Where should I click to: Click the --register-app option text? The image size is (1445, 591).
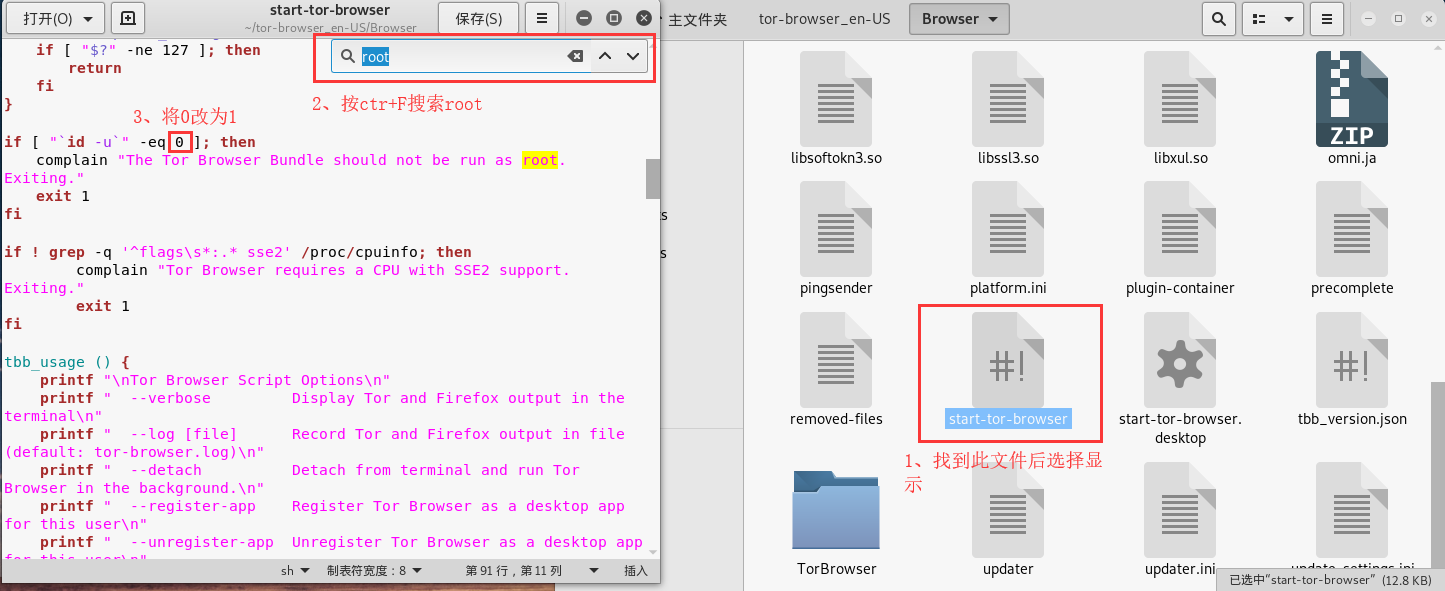pyautogui.click(x=193, y=506)
